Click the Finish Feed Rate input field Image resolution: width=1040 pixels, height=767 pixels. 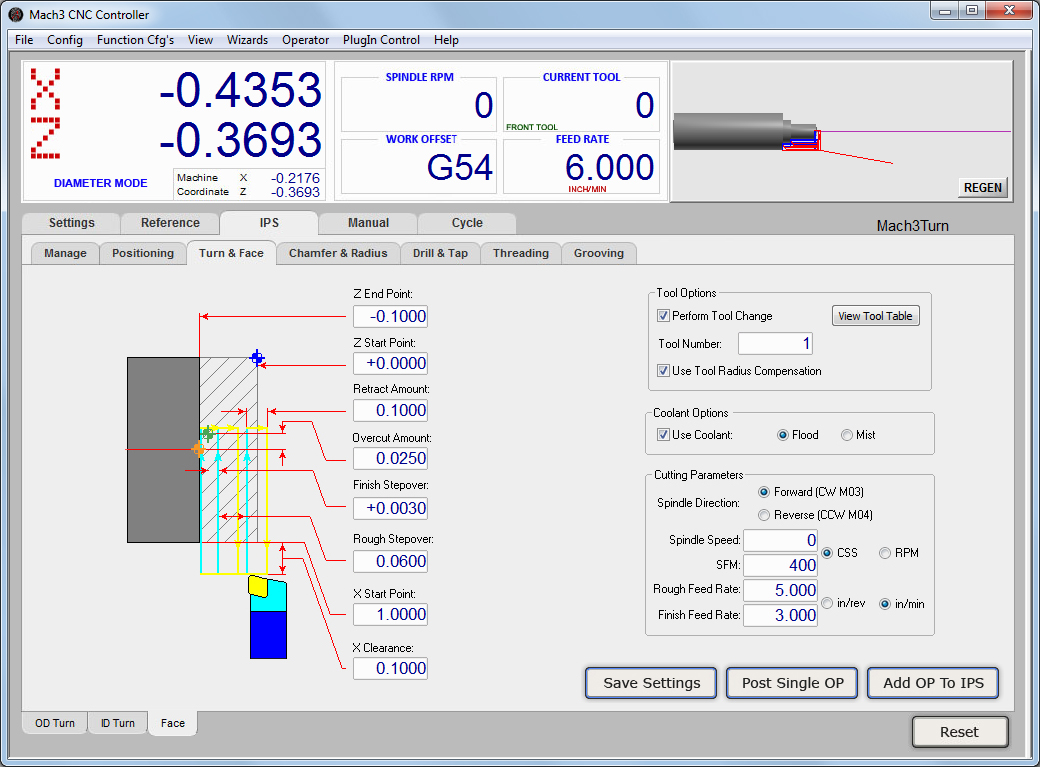[x=781, y=615]
